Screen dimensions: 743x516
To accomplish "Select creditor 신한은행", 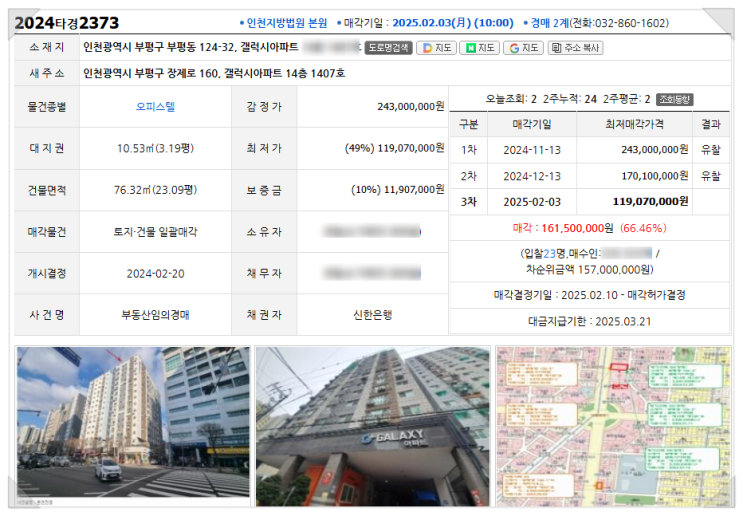I will tap(372, 315).
